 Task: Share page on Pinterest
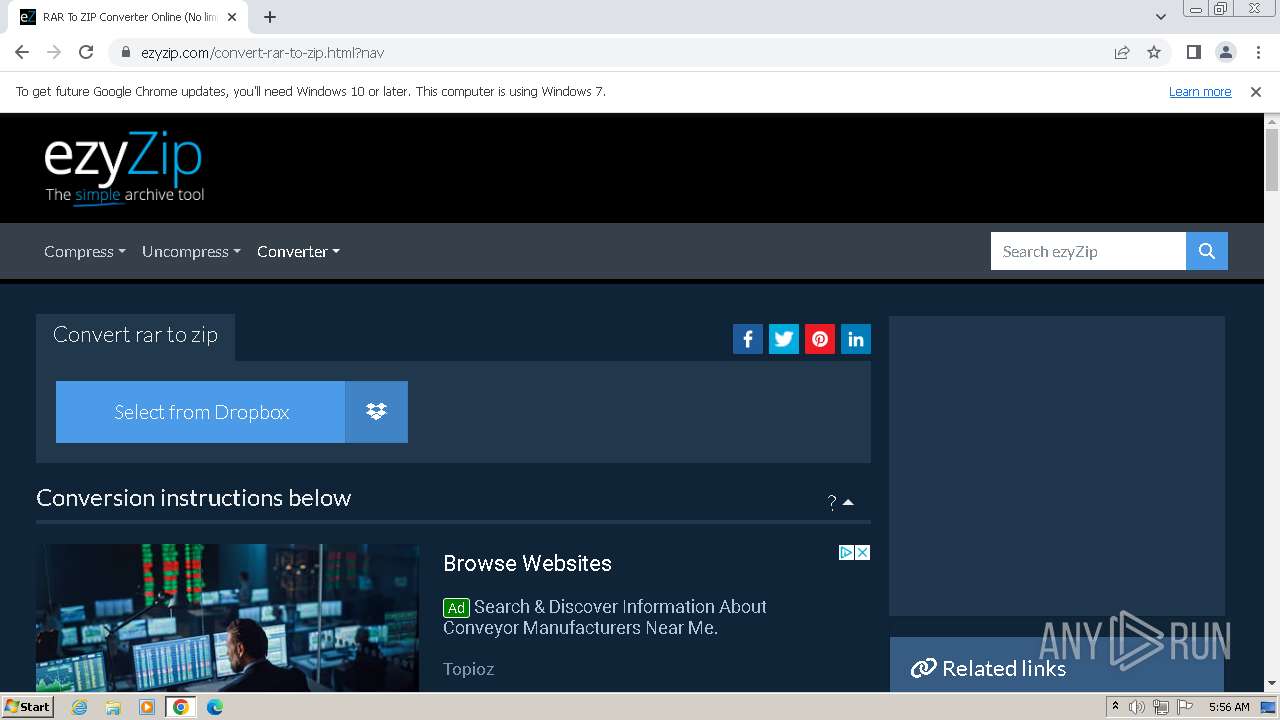coord(820,339)
